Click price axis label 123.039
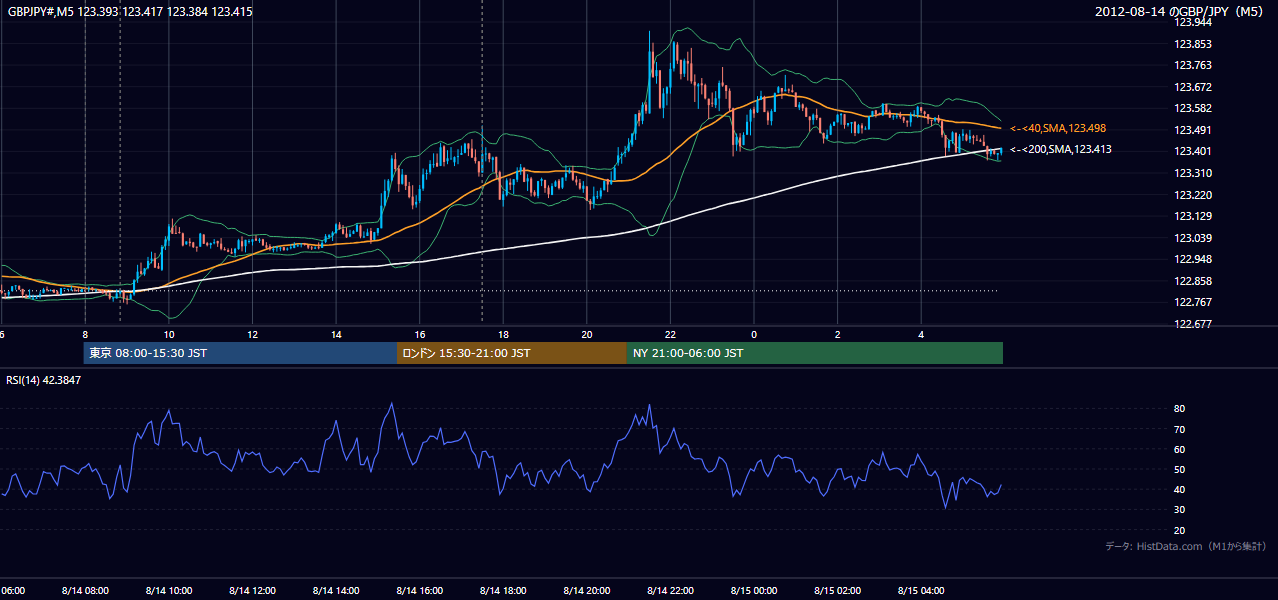The width and height of the screenshot is (1278, 600). point(1192,238)
